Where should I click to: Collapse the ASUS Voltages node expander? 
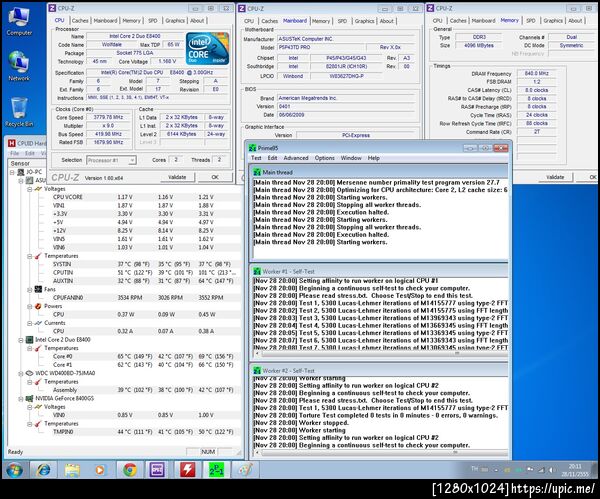point(29,189)
